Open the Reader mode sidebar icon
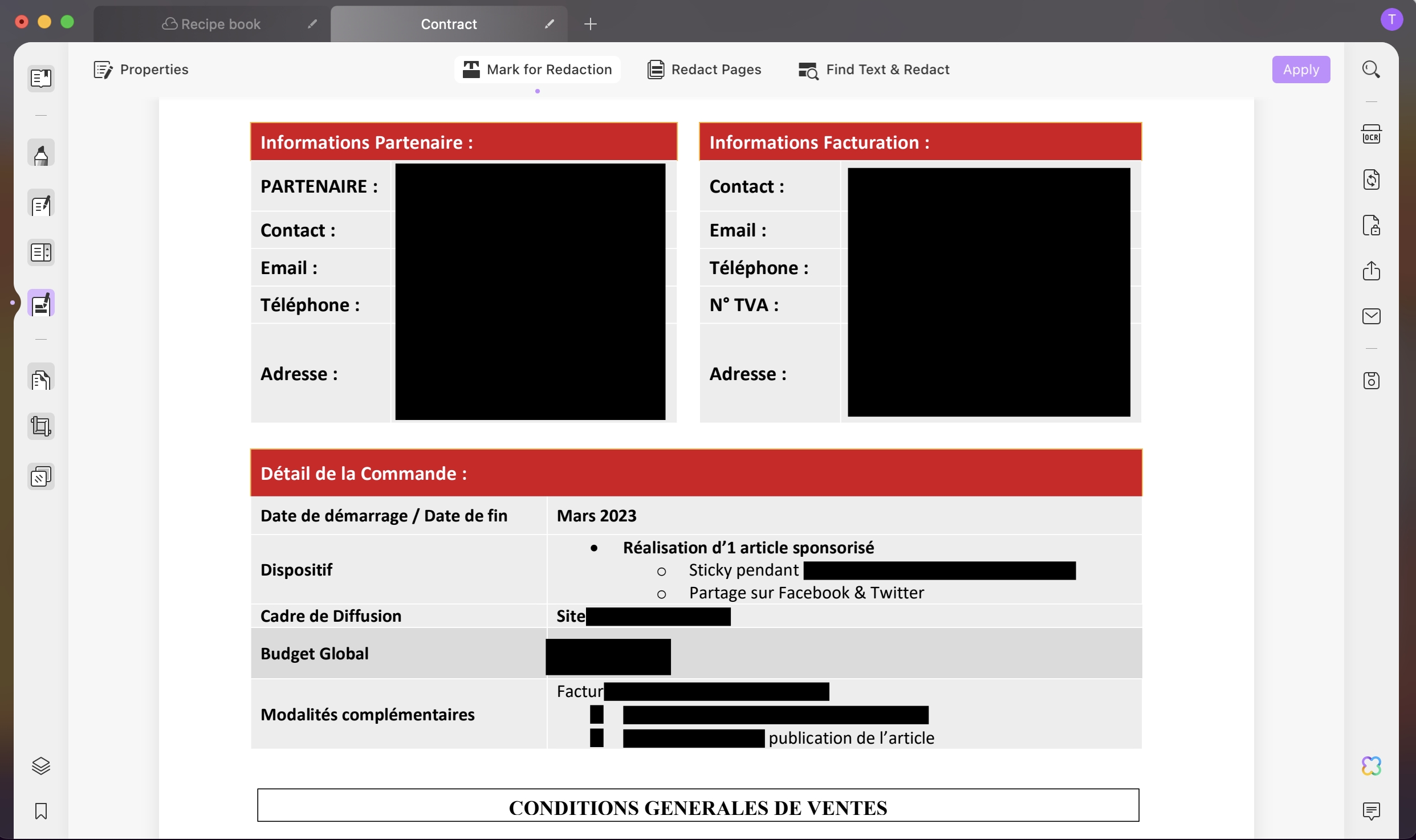Screen dimensions: 1416x840 pyautogui.click(x=41, y=78)
